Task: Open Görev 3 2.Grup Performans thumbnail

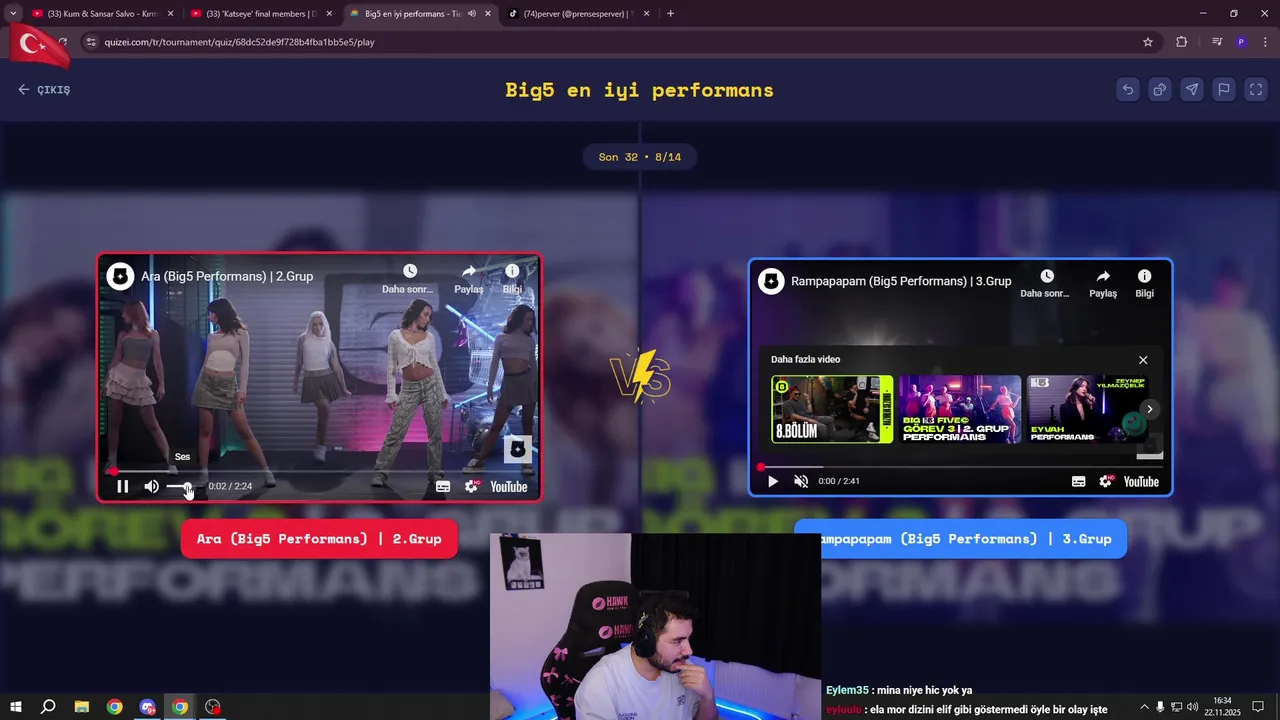Action: (x=960, y=409)
